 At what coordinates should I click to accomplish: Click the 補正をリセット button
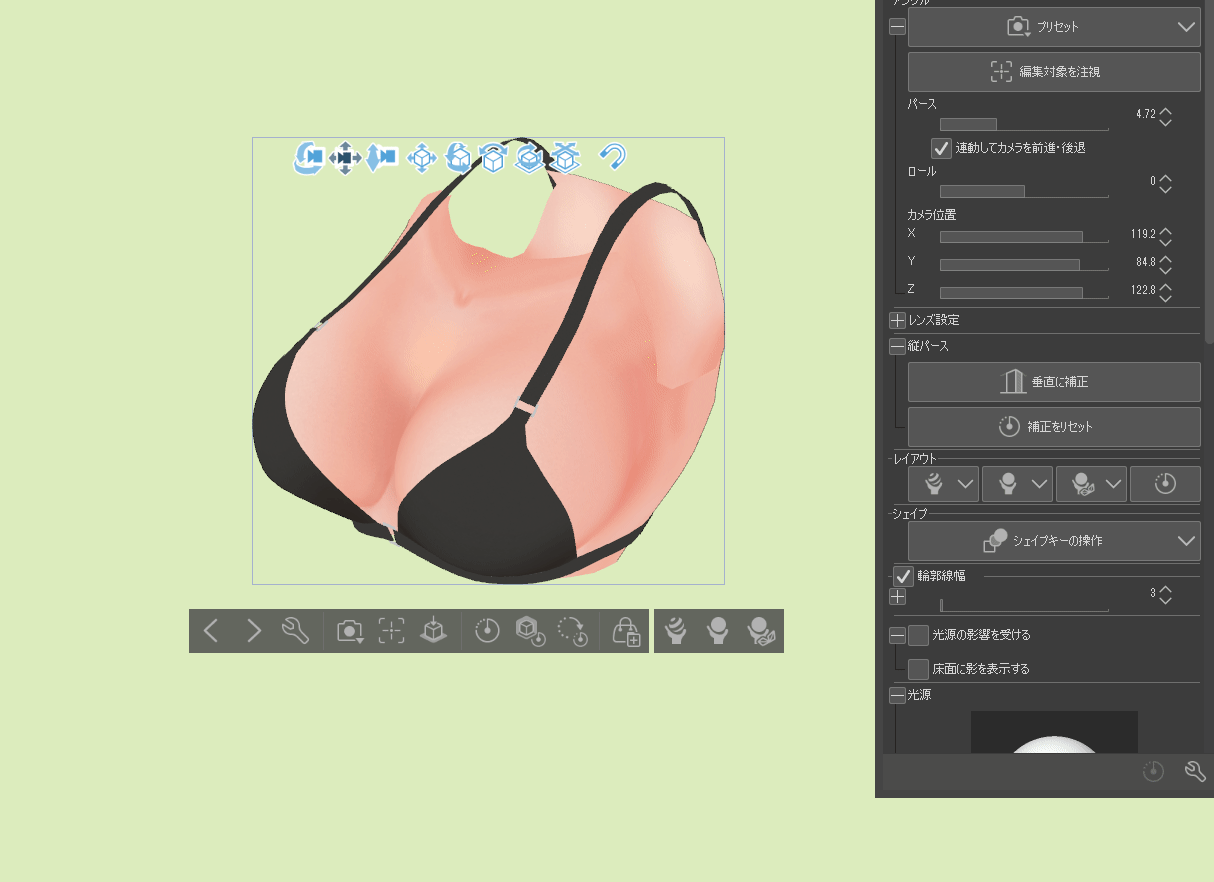1054,427
